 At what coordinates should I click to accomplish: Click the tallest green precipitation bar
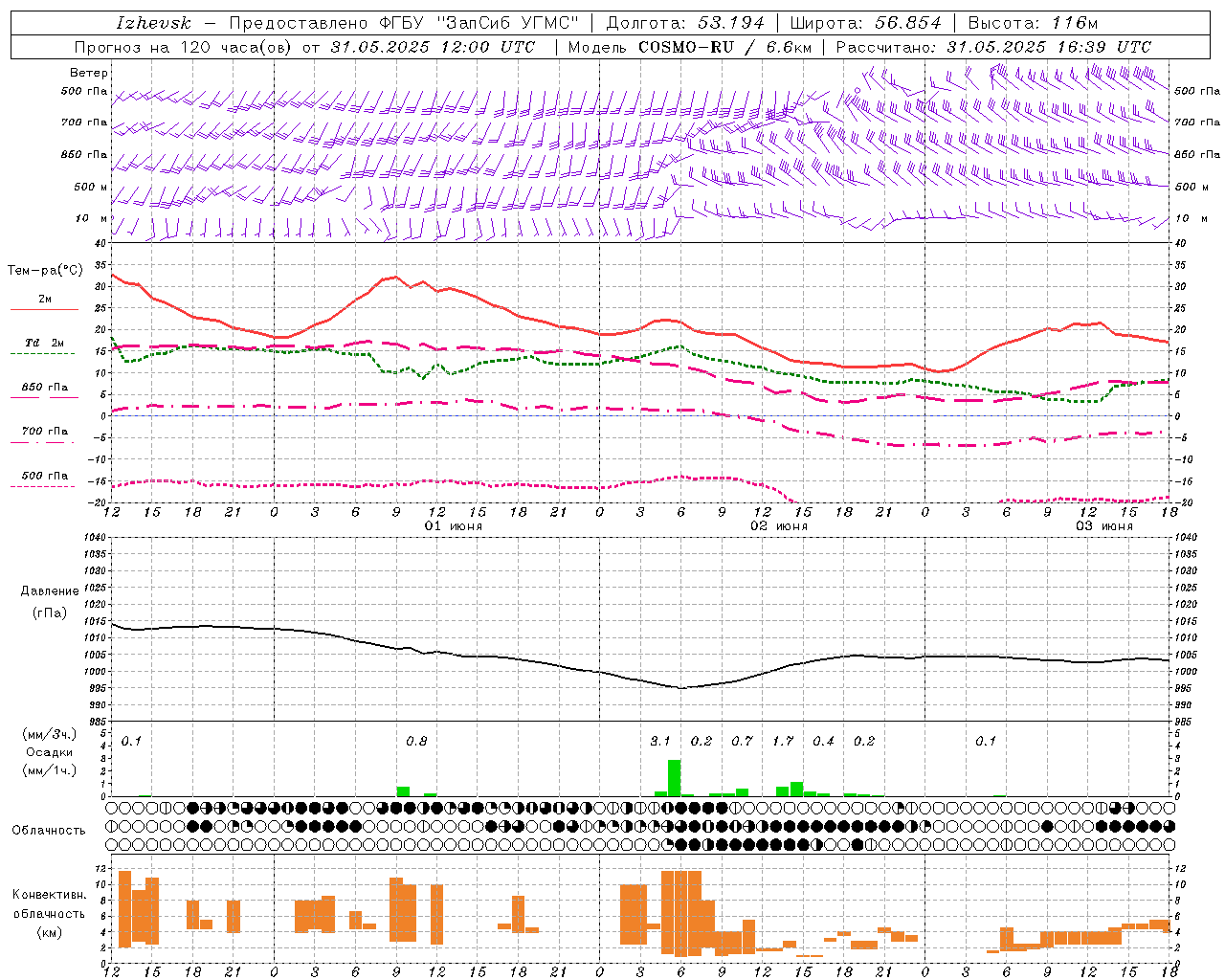coord(674,778)
